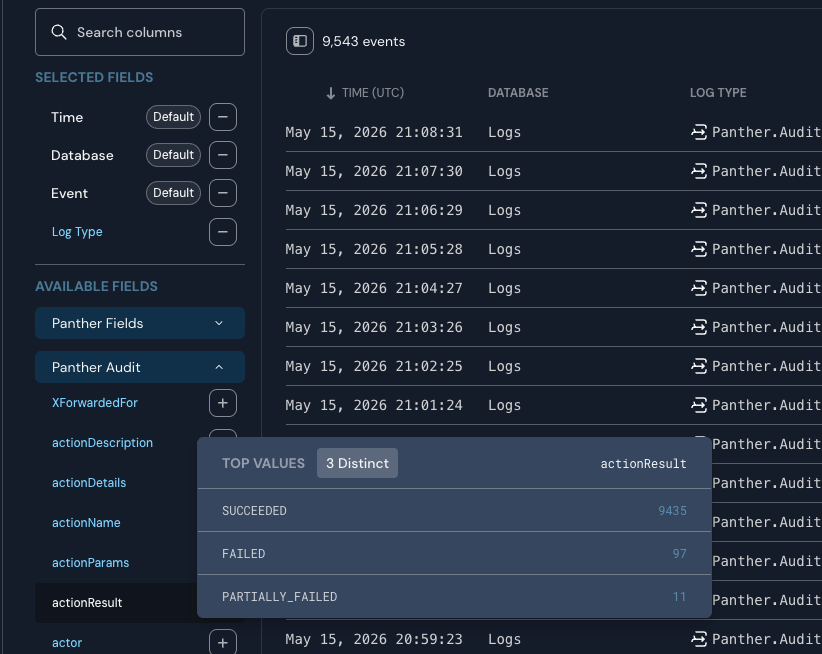Click the 9,543 events count text
This screenshot has height=654, width=822.
click(x=363, y=41)
